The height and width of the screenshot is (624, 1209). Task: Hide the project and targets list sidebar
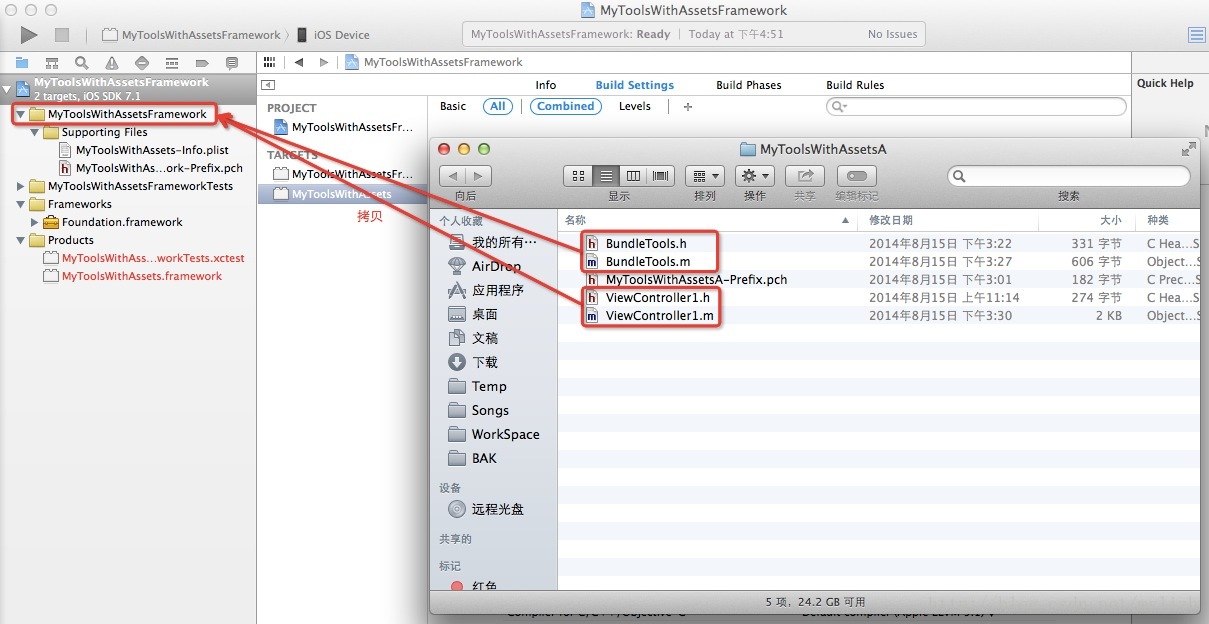pyautogui.click(x=268, y=85)
